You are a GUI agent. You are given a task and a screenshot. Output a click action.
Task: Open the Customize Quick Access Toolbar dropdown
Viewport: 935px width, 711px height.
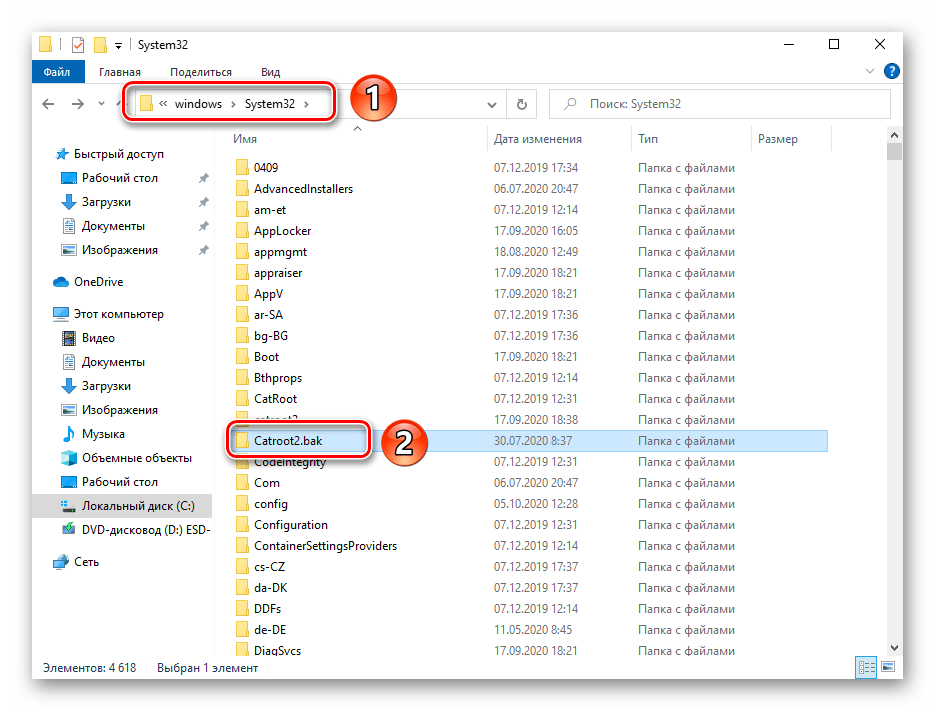click(119, 46)
